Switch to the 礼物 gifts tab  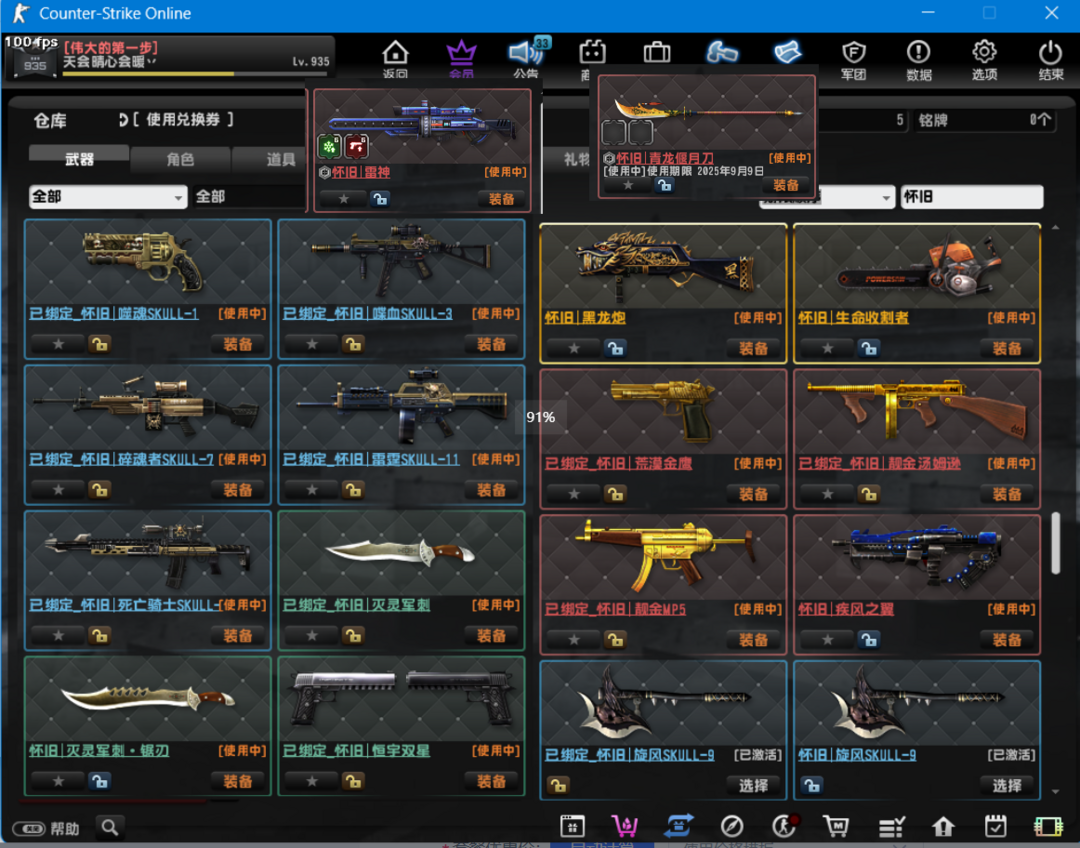click(x=575, y=159)
